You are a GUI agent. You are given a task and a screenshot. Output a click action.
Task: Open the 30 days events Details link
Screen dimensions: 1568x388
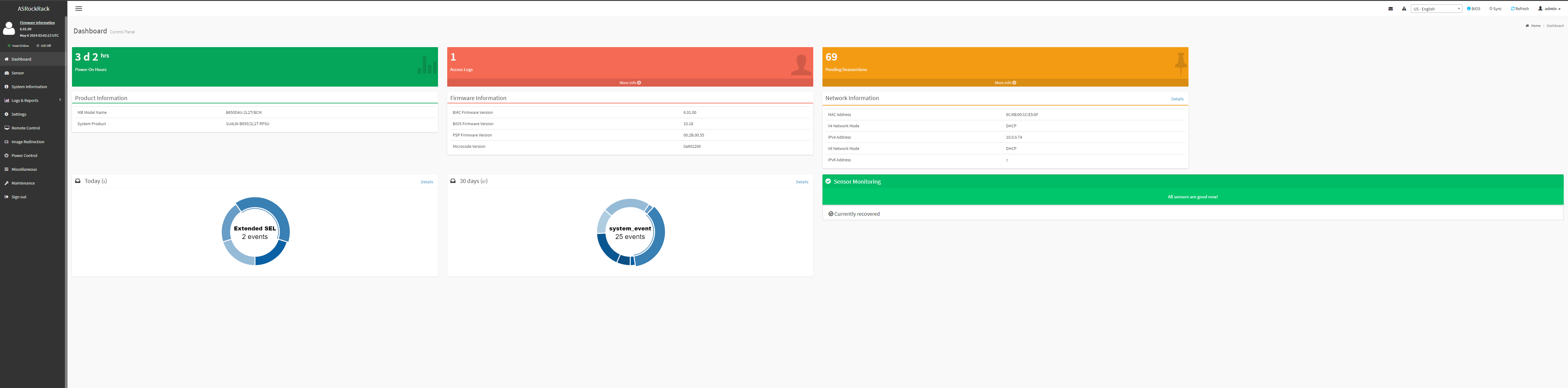[x=802, y=182]
